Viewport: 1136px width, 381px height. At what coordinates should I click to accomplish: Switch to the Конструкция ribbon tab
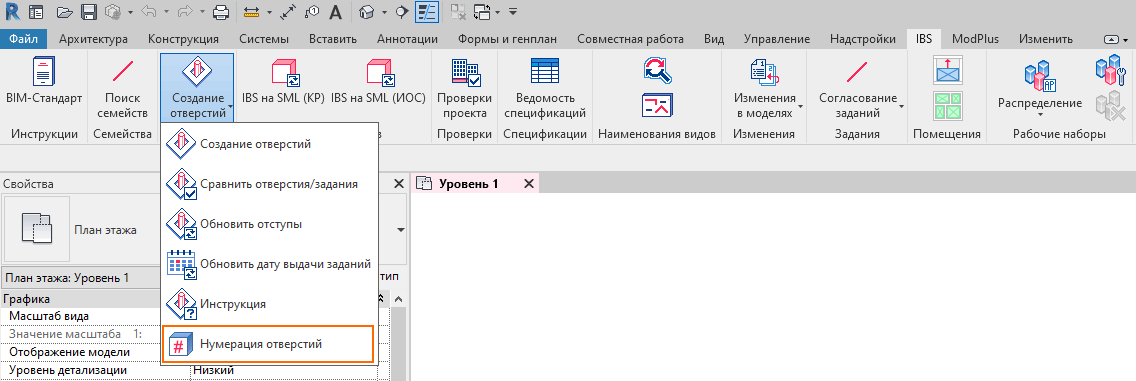click(x=183, y=39)
